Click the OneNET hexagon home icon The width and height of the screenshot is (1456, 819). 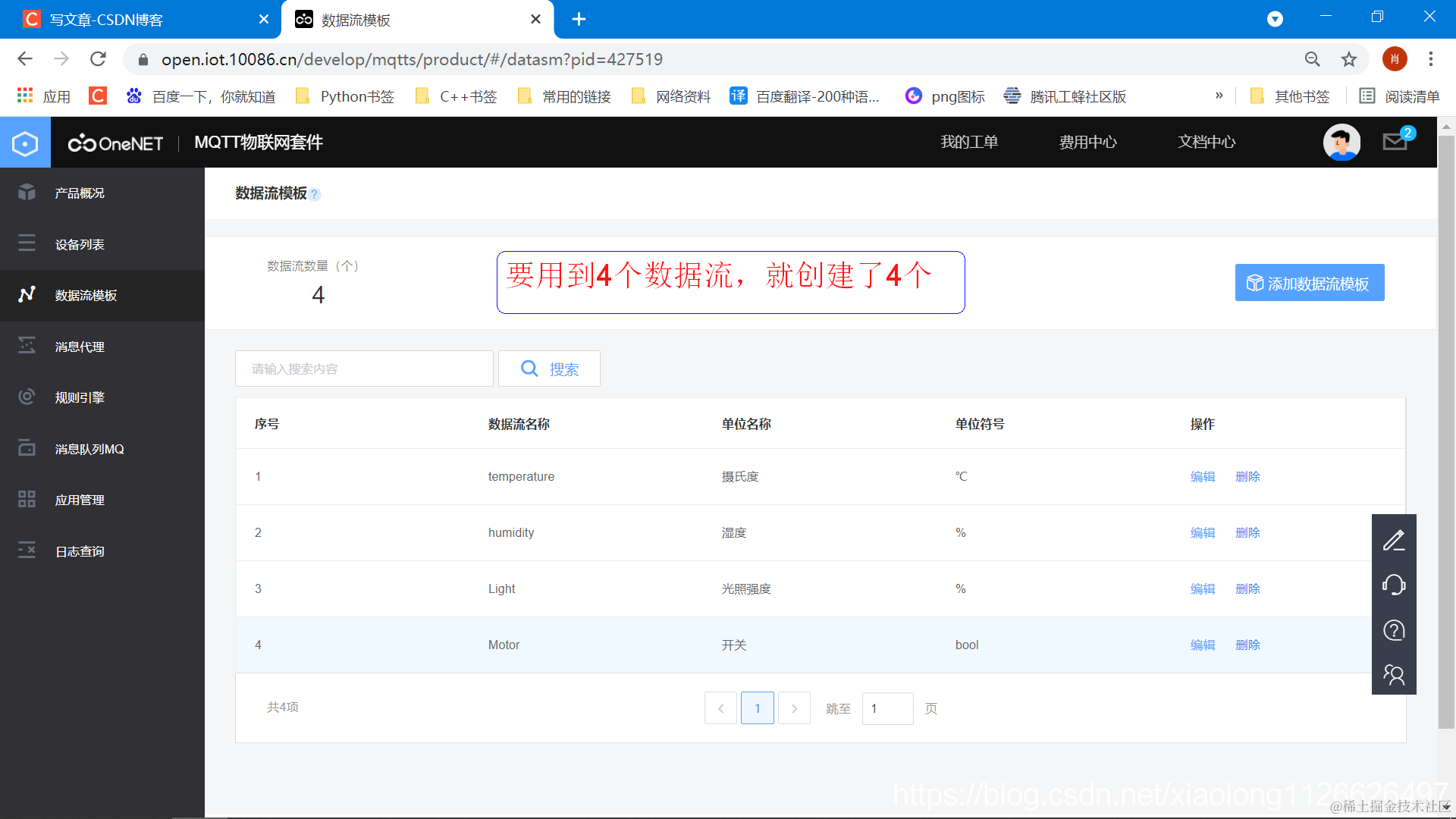tap(25, 143)
